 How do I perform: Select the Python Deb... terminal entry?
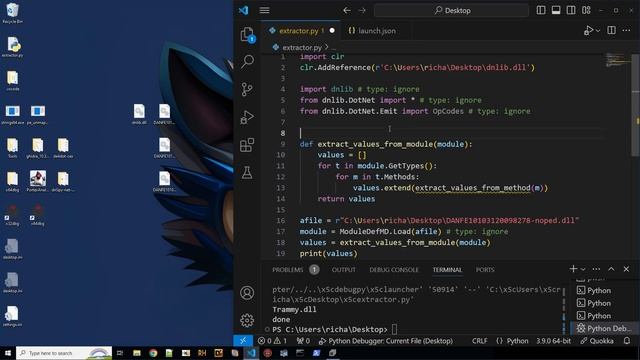click(604, 328)
